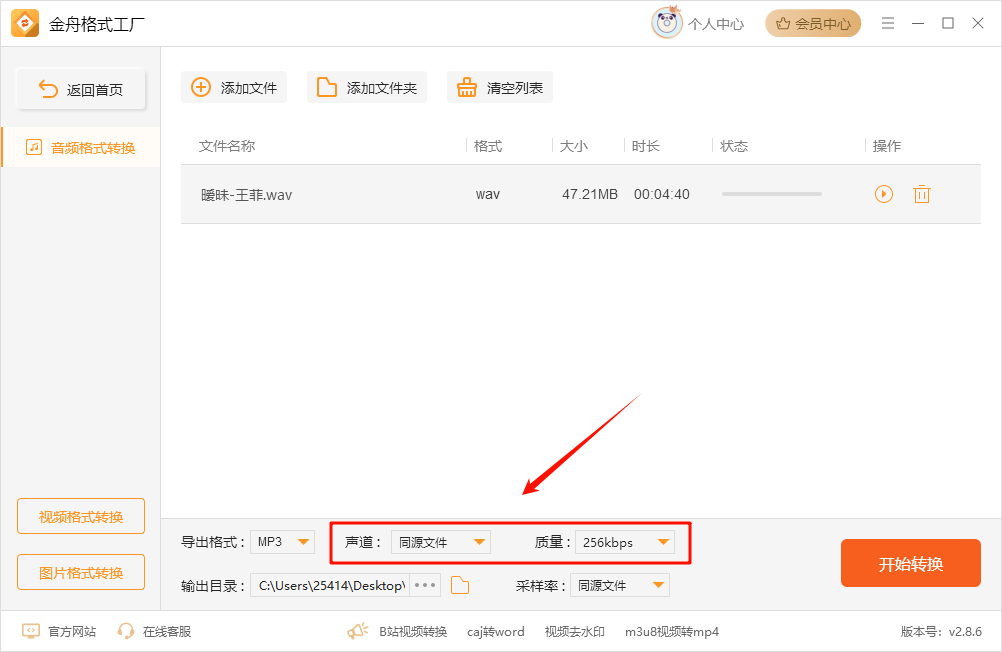
Task: Play 暧昧-王菲.wav with the preview icon
Action: [884, 194]
